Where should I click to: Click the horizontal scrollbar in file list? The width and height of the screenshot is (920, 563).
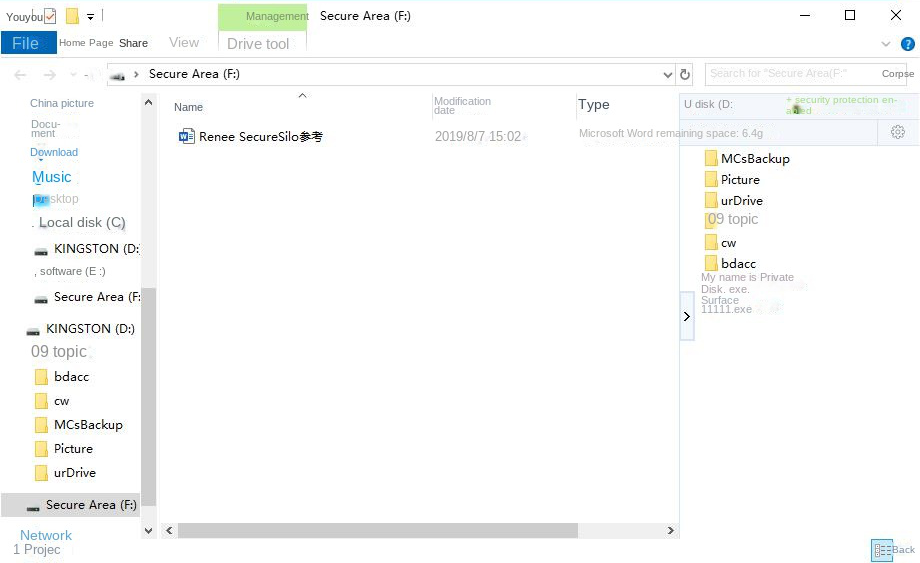tap(377, 531)
